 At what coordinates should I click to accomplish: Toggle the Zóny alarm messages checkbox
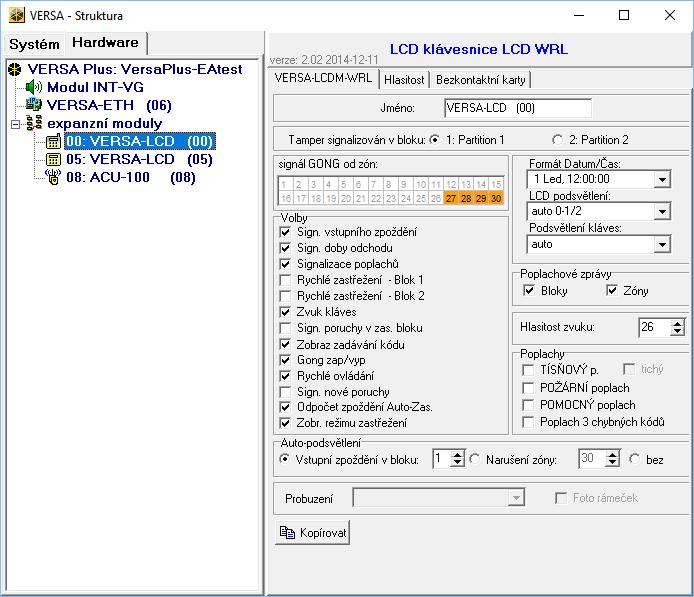pos(612,290)
